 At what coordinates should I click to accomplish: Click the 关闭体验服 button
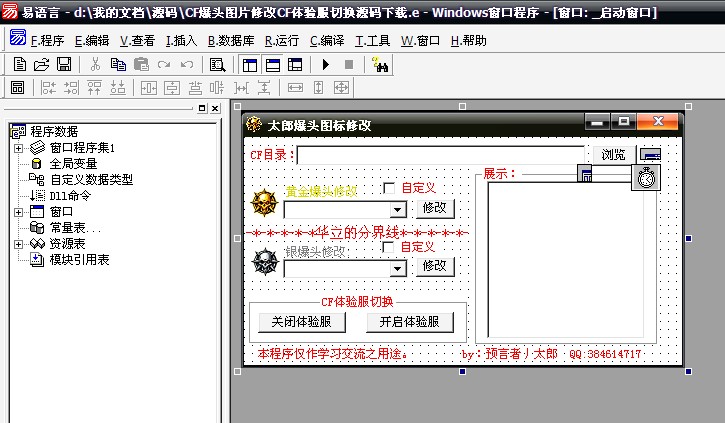(301, 322)
